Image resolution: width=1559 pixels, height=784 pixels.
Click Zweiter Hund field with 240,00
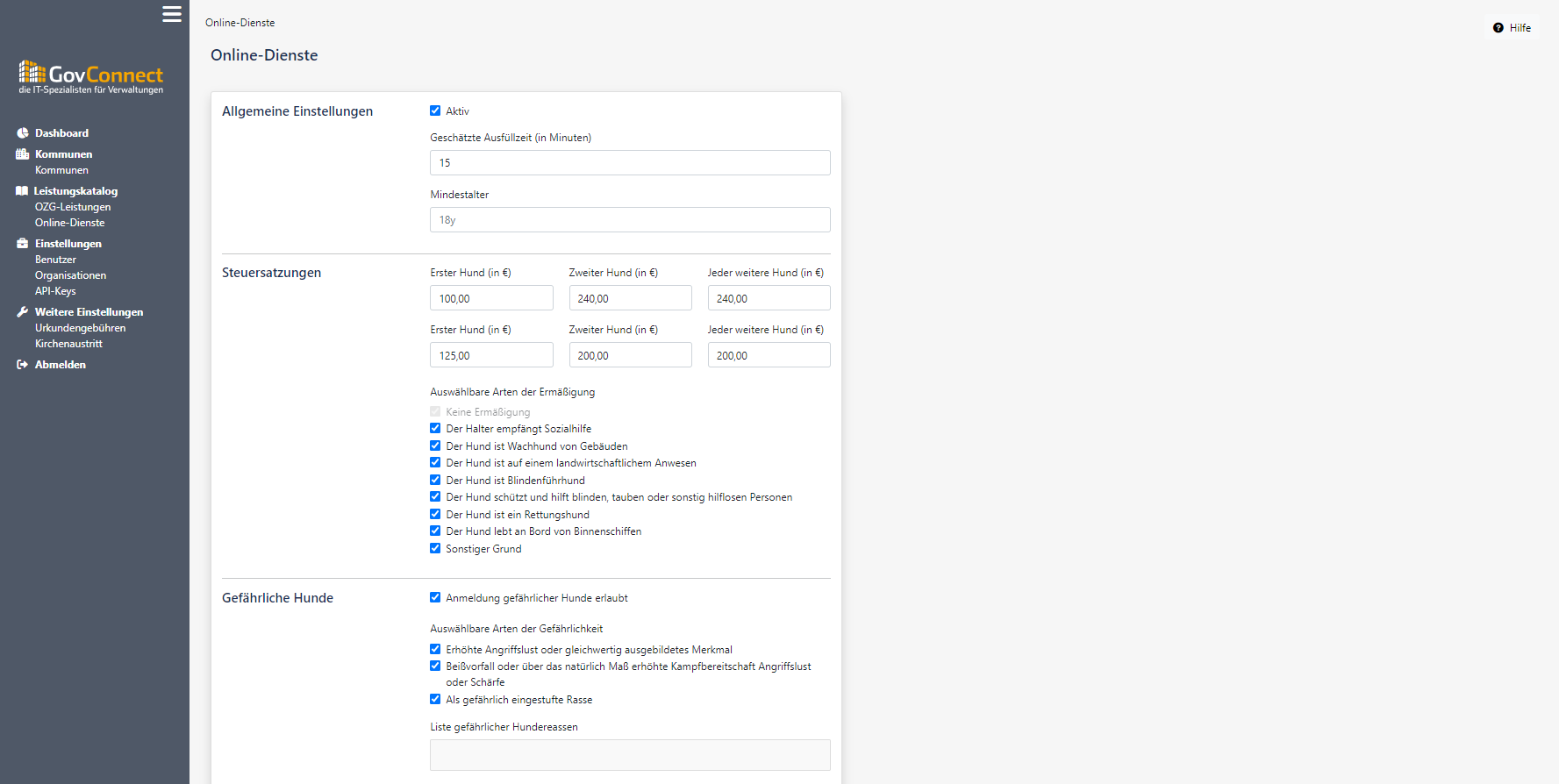pos(630,298)
